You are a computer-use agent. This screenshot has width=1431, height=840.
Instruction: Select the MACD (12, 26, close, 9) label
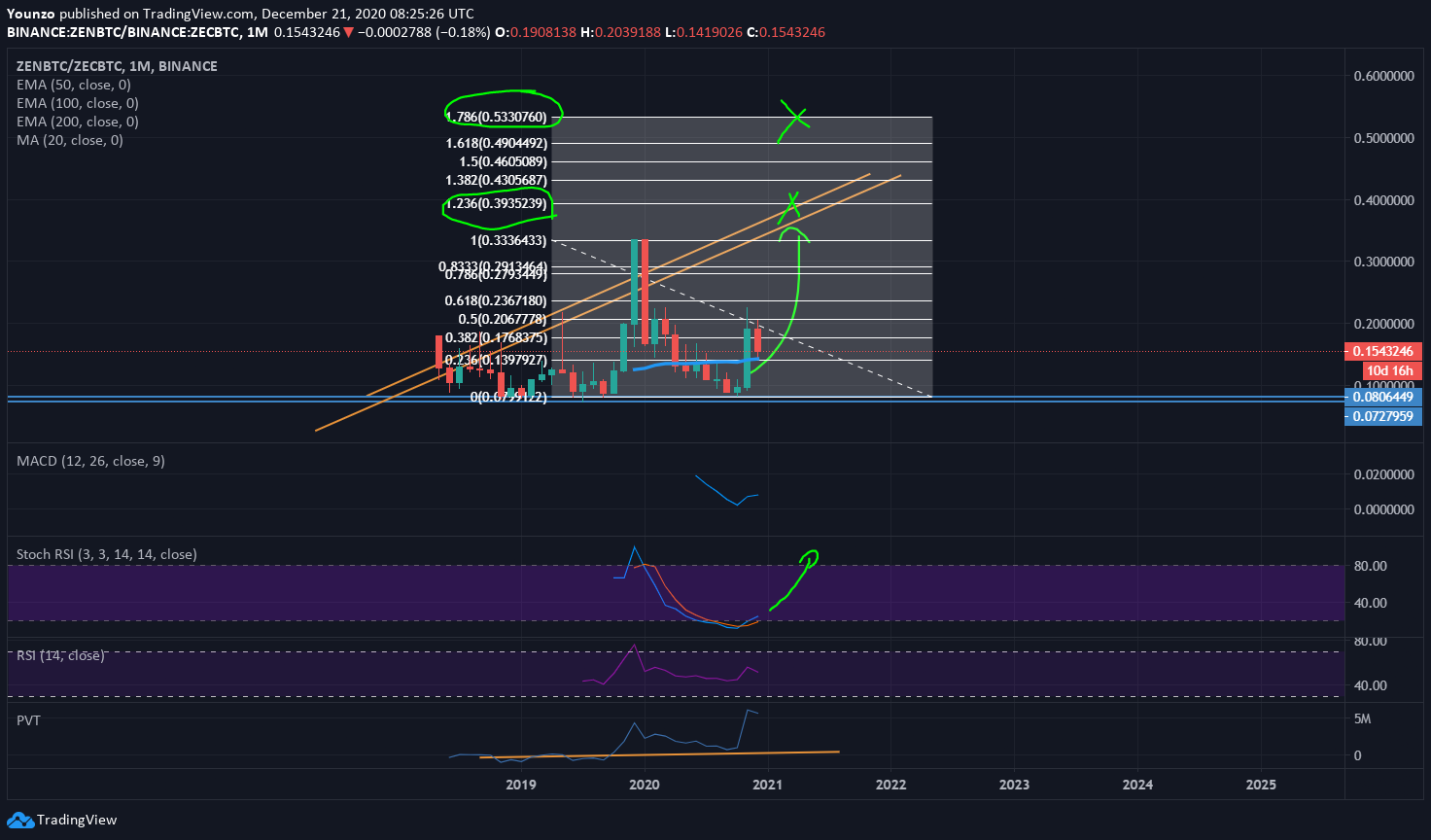tap(90, 461)
